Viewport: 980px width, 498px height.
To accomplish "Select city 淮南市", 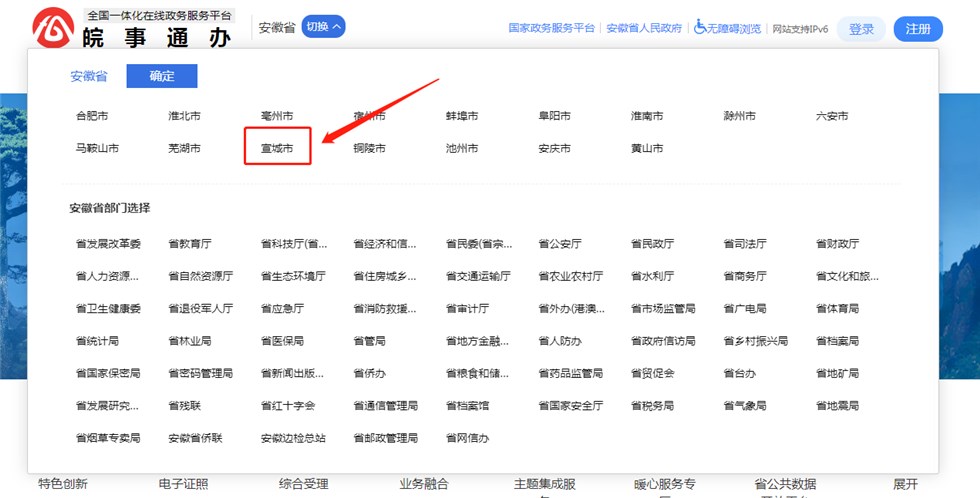I will 647,116.
